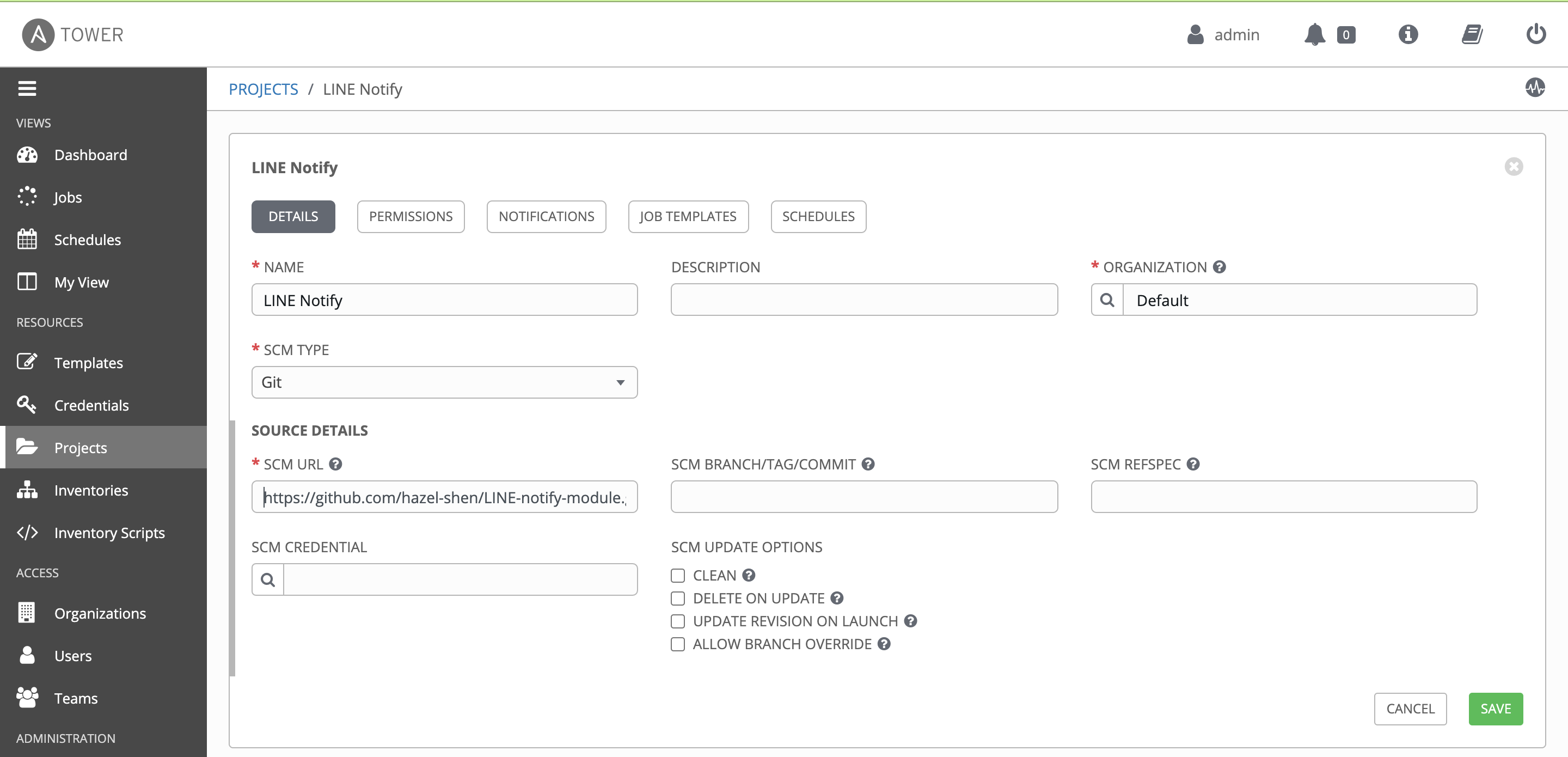The width and height of the screenshot is (1568, 757).
Task: Click the SCM URL input field
Action: point(444,497)
